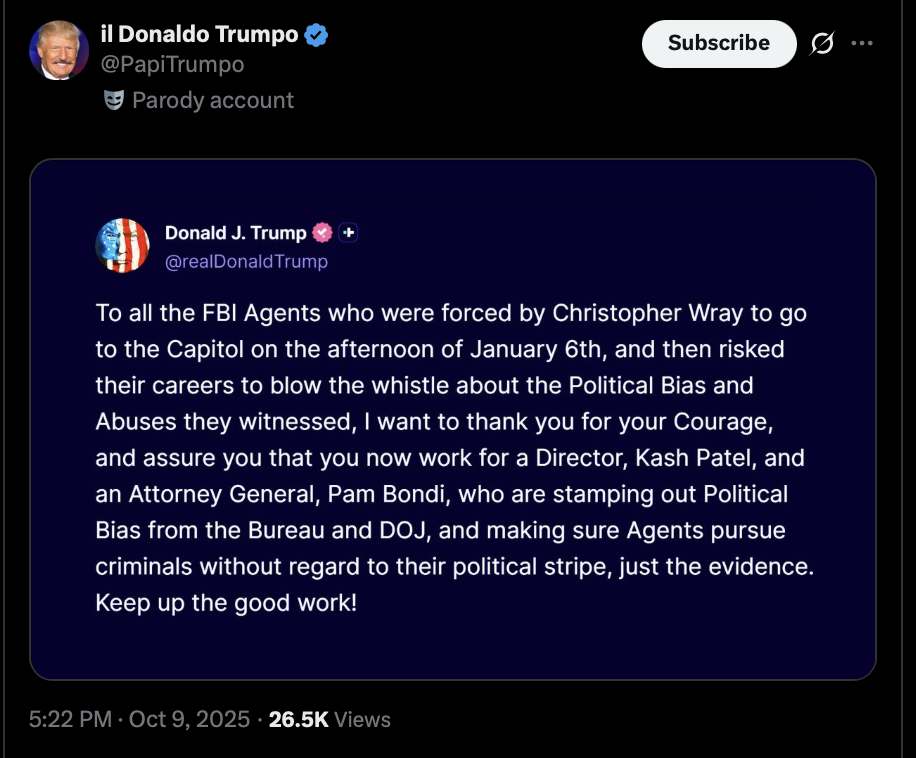Click the "Christopher Wray" name in the post text
The width and height of the screenshot is (916, 758).
[x=629, y=313]
